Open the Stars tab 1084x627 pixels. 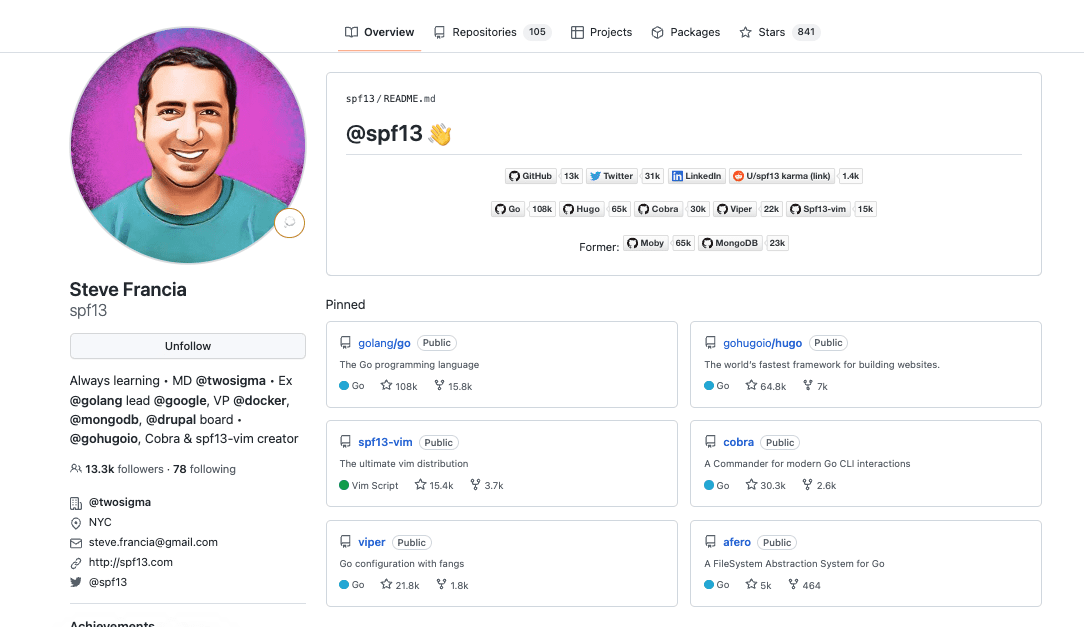[x=779, y=32]
